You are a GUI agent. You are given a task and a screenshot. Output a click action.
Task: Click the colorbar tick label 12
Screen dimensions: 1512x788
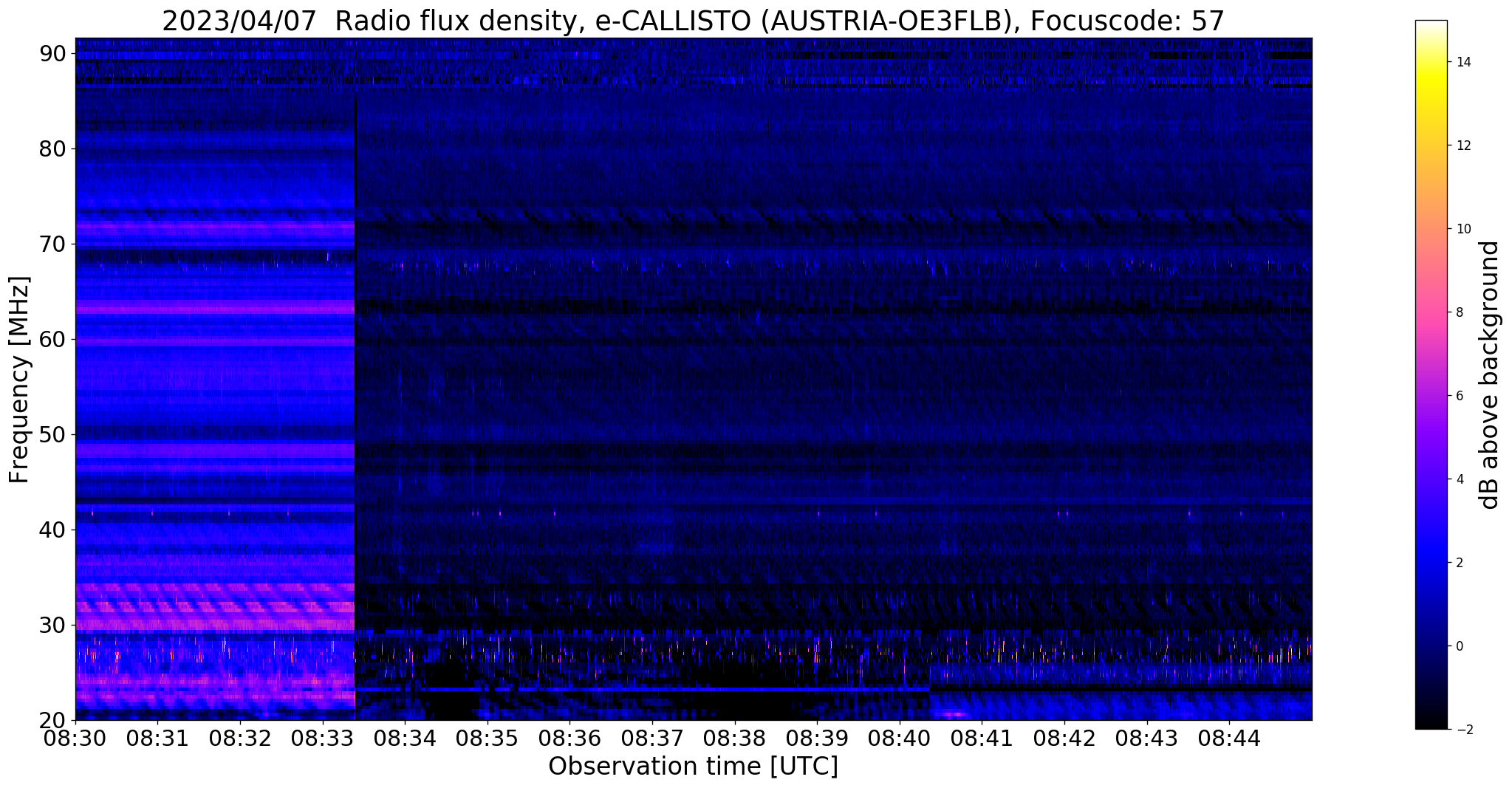click(1463, 145)
